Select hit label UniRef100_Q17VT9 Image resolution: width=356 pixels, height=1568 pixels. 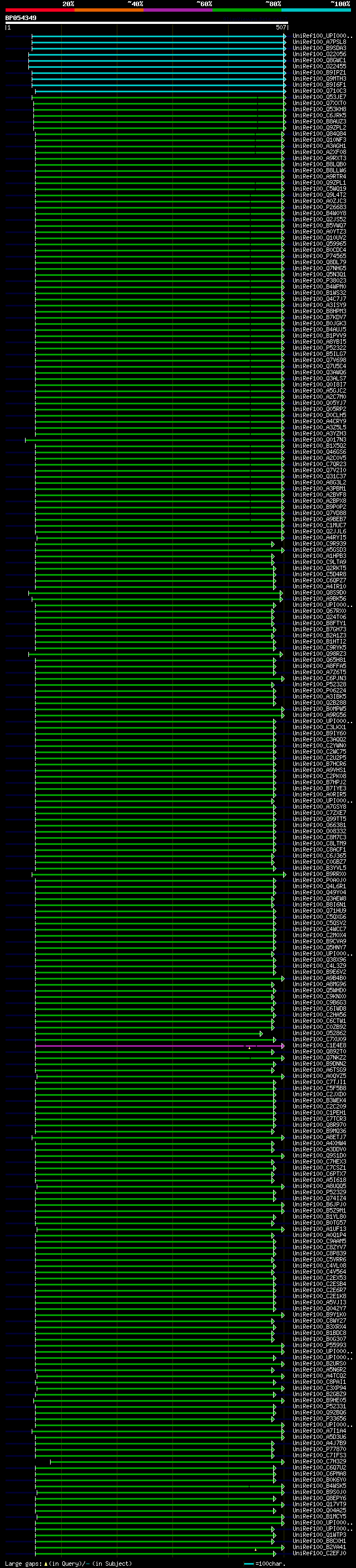click(319, 1504)
